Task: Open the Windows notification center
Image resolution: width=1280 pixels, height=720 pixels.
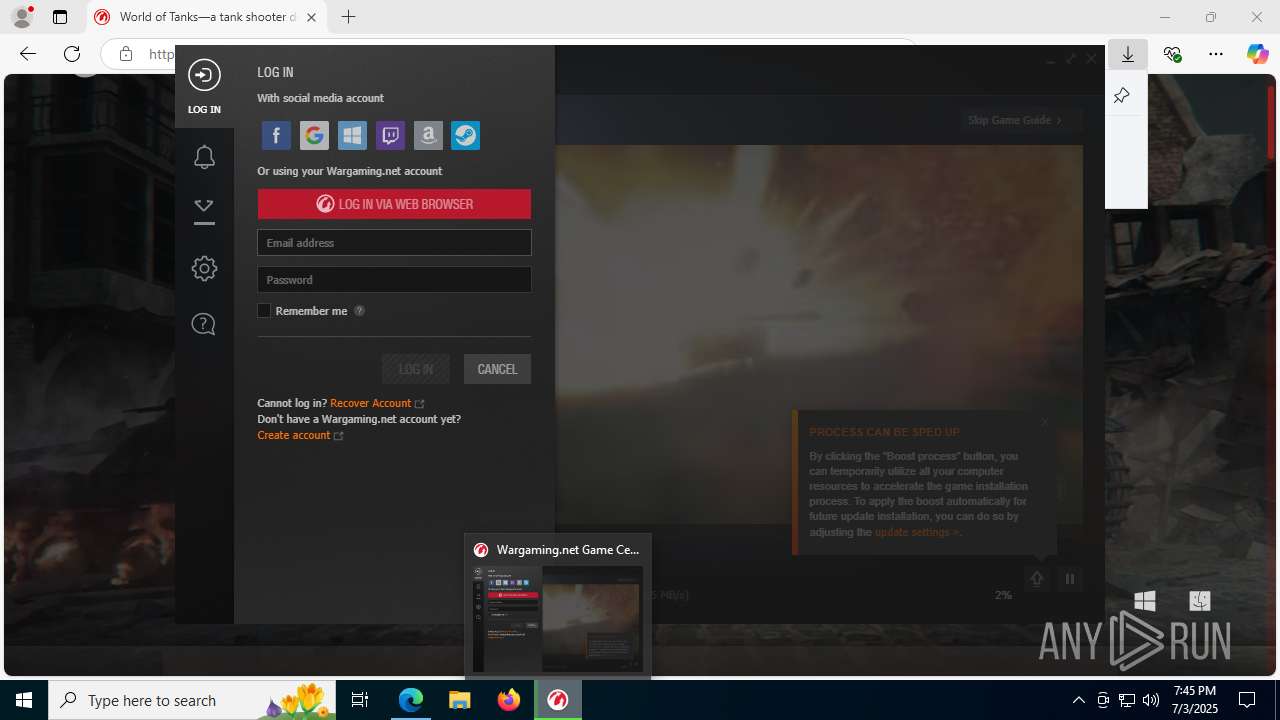Action: click(1247, 700)
